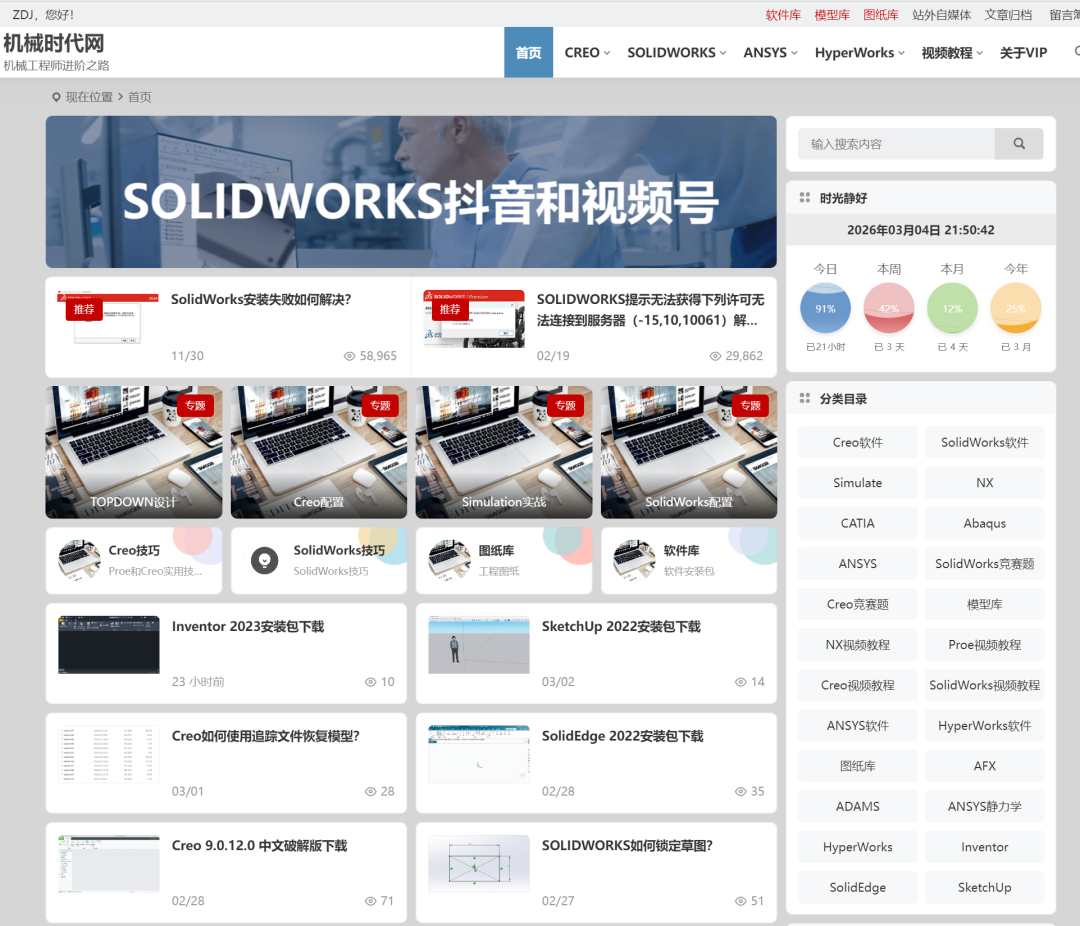Select the NX视频教程 category button

coord(858,645)
